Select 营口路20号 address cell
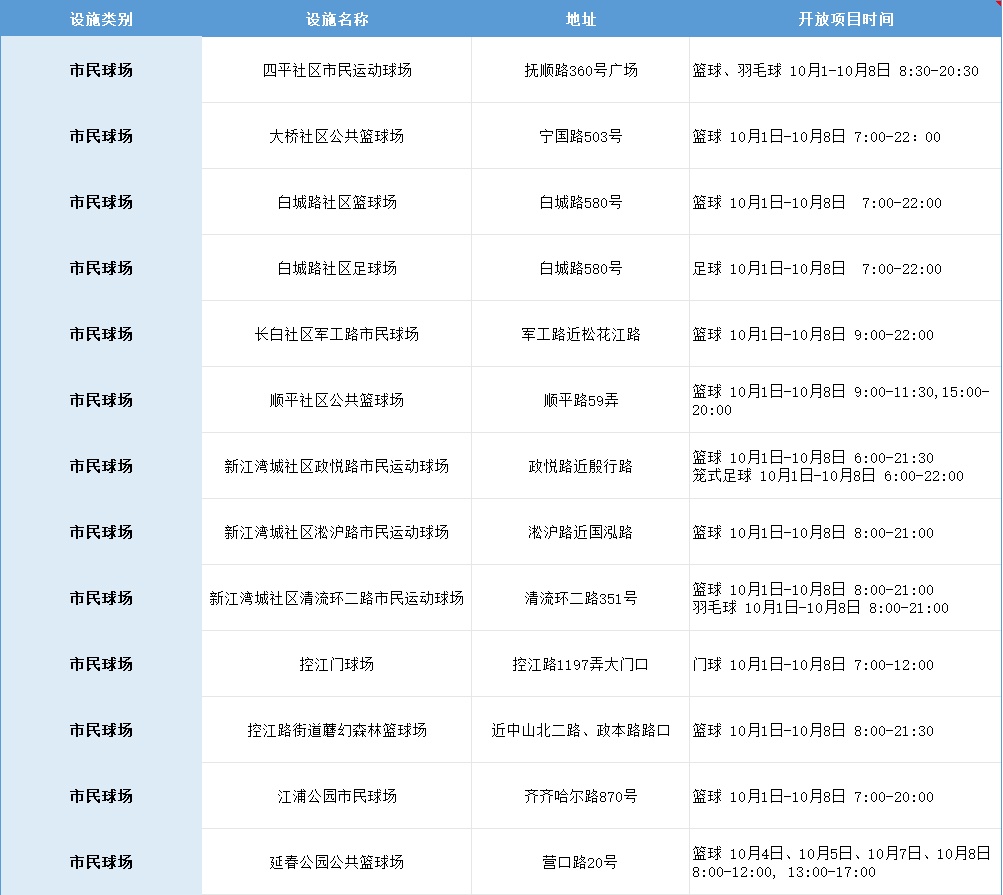This screenshot has width=1003, height=895. [x=580, y=862]
